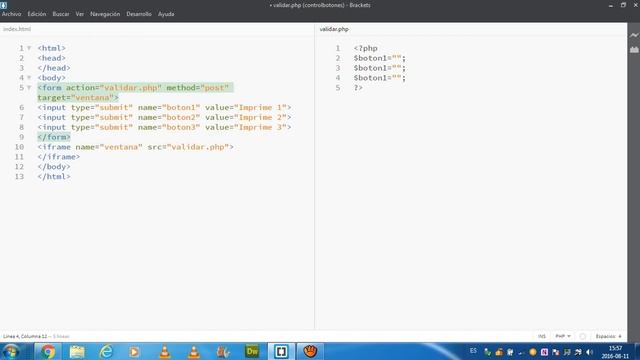Click the yellow circle tray icon
This screenshot has height=360, width=640.
coord(533,352)
